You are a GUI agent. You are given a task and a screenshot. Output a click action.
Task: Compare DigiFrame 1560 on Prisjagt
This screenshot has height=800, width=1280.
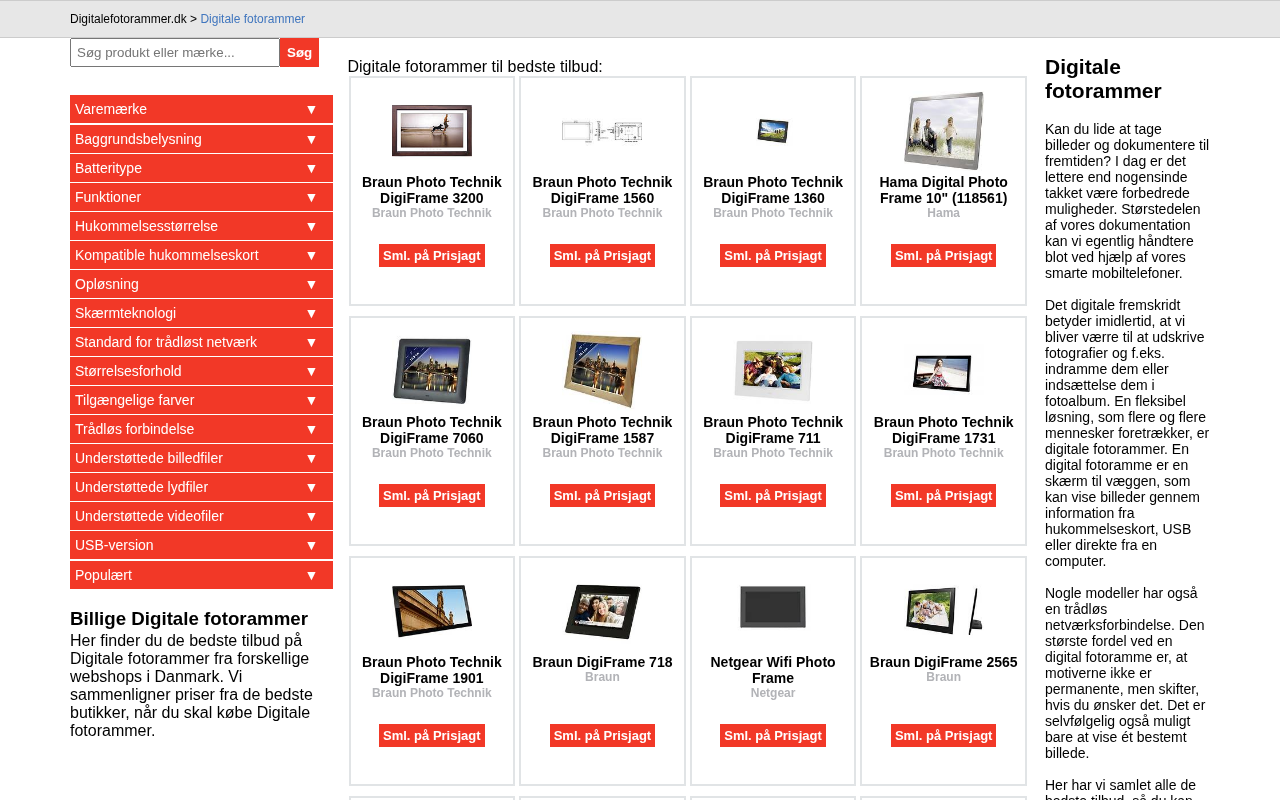coord(602,256)
